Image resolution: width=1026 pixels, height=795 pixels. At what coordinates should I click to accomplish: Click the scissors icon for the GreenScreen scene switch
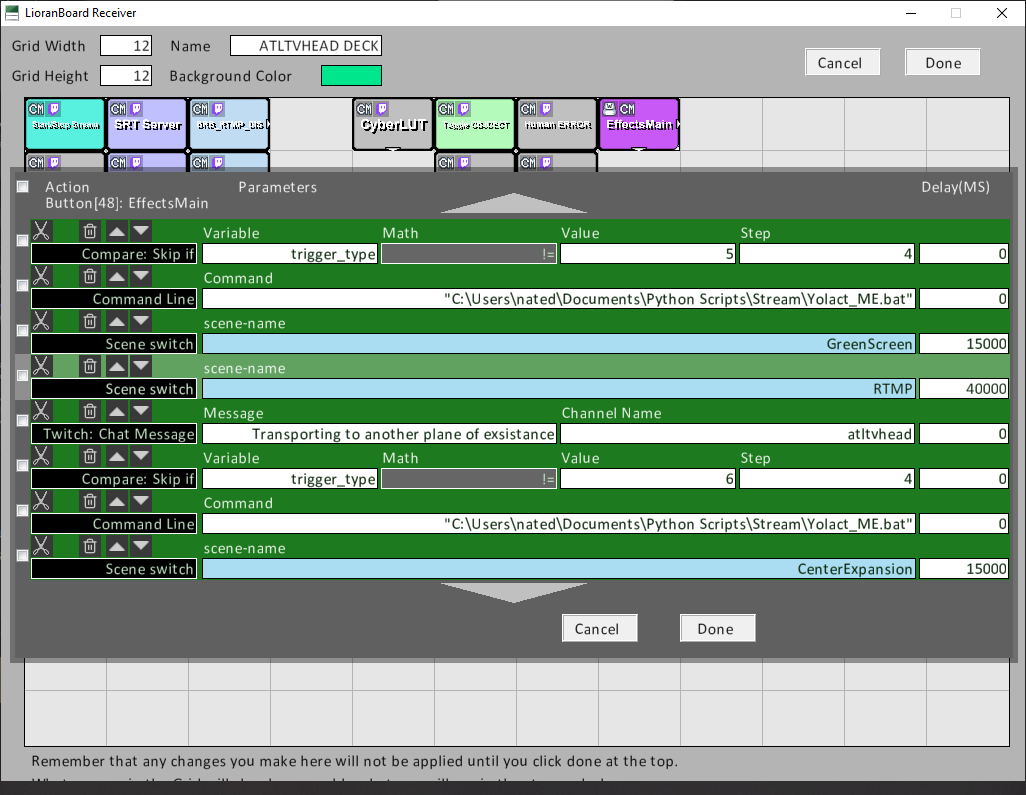(41, 321)
